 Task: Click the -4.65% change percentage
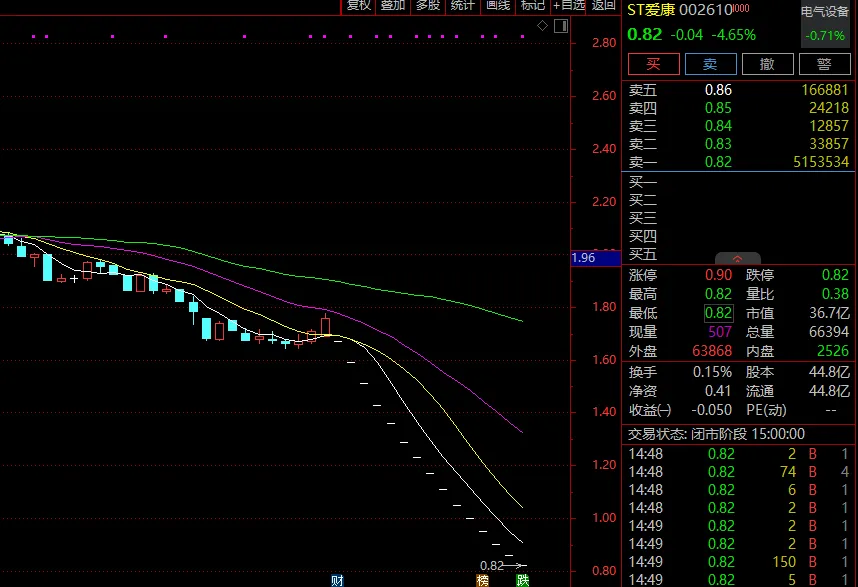(733, 35)
